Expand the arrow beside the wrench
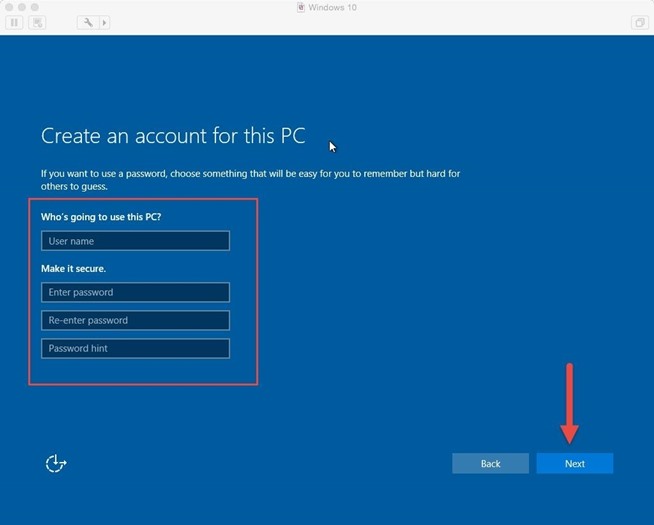654x525 pixels. click(103, 22)
